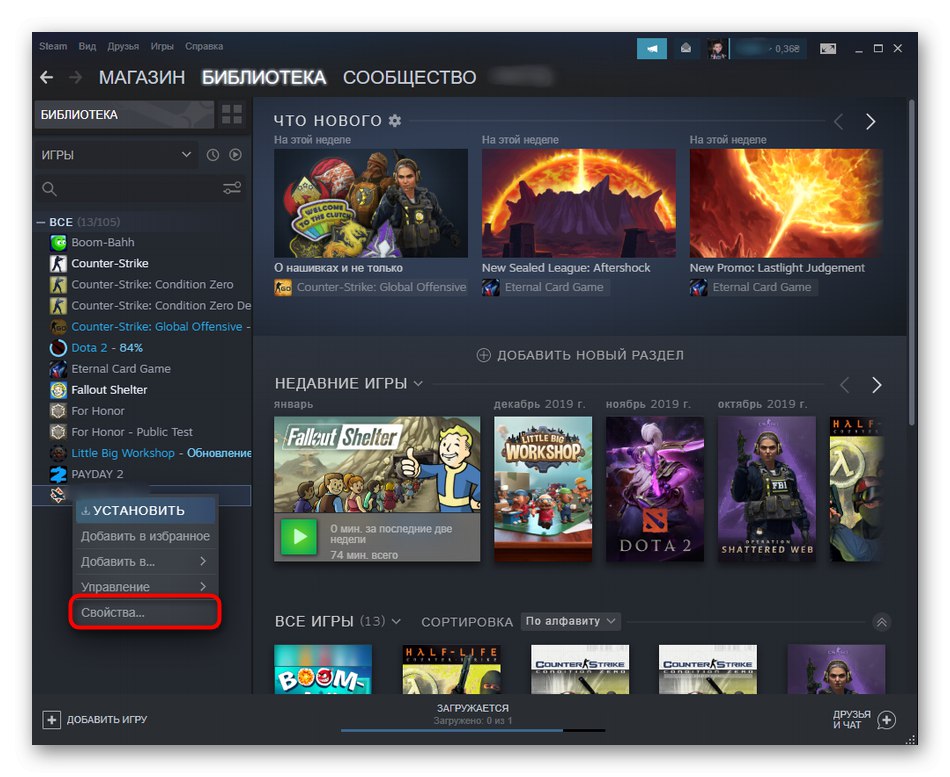Open the Little Big Workshop cover
The height and width of the screenshot is (777, 950).
pyautogui.click(x=543, y=489)
